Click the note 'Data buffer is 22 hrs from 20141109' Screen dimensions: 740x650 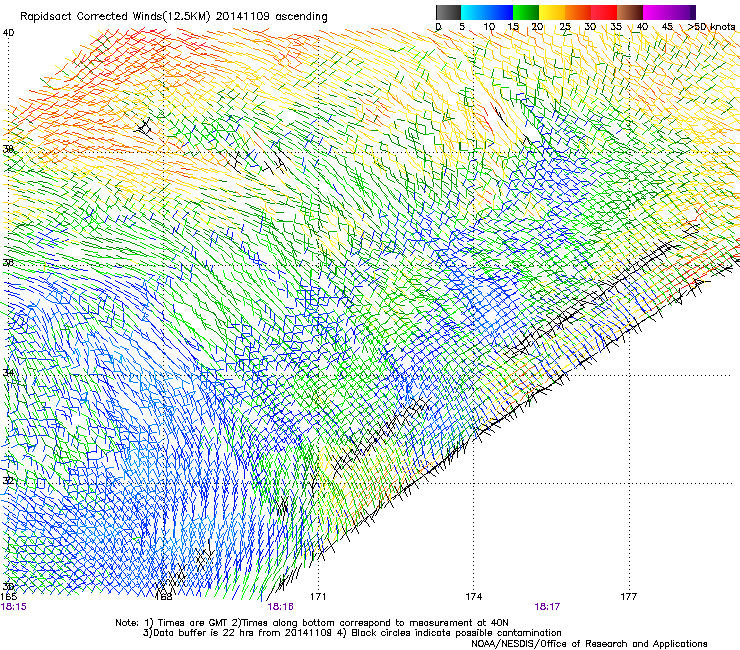point(242,633)
